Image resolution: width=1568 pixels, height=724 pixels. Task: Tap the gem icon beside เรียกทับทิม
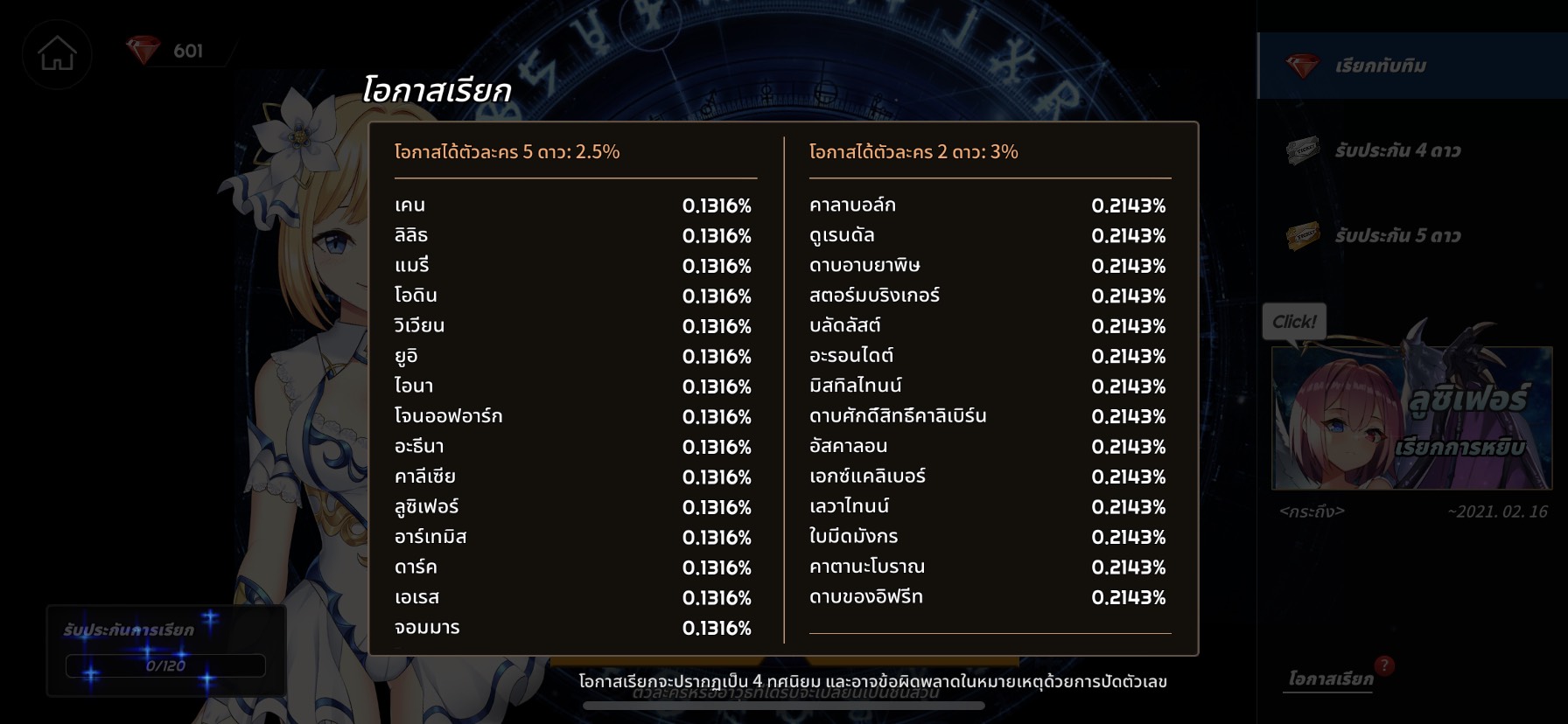1302,66
